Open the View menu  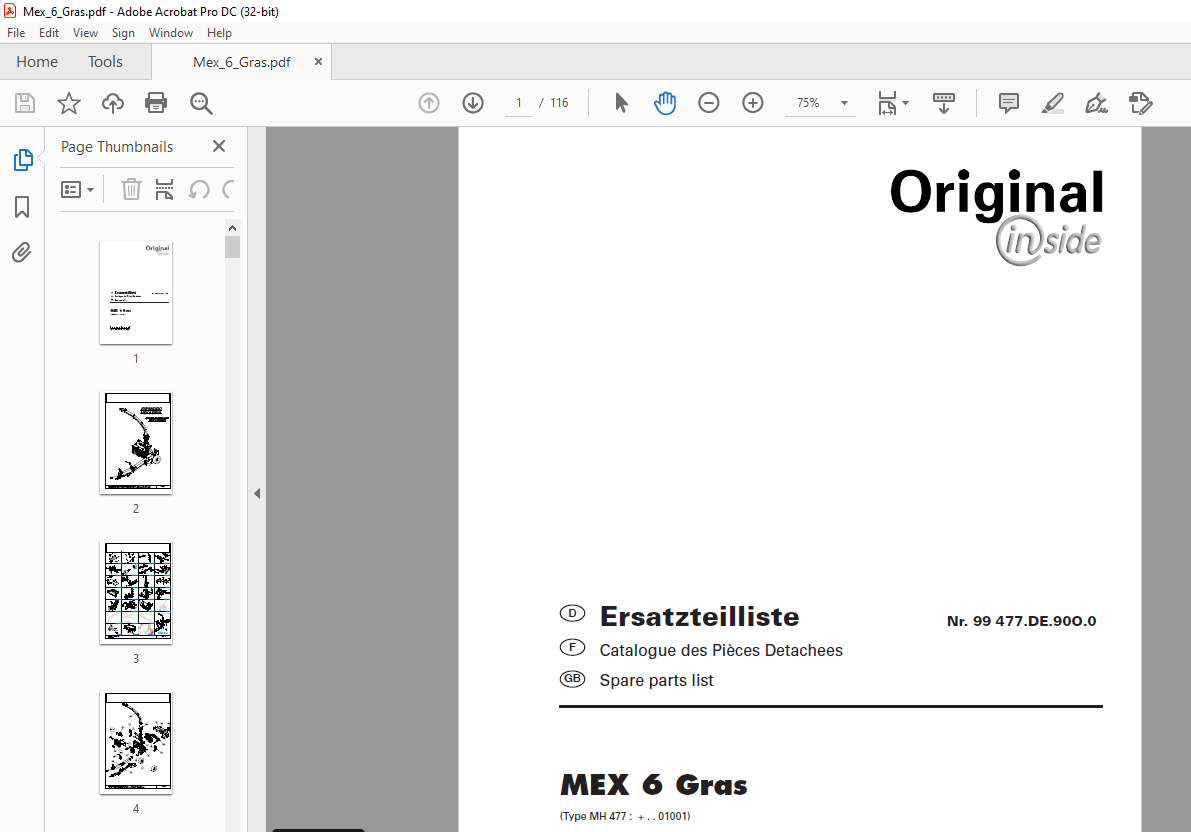[85, 33]
